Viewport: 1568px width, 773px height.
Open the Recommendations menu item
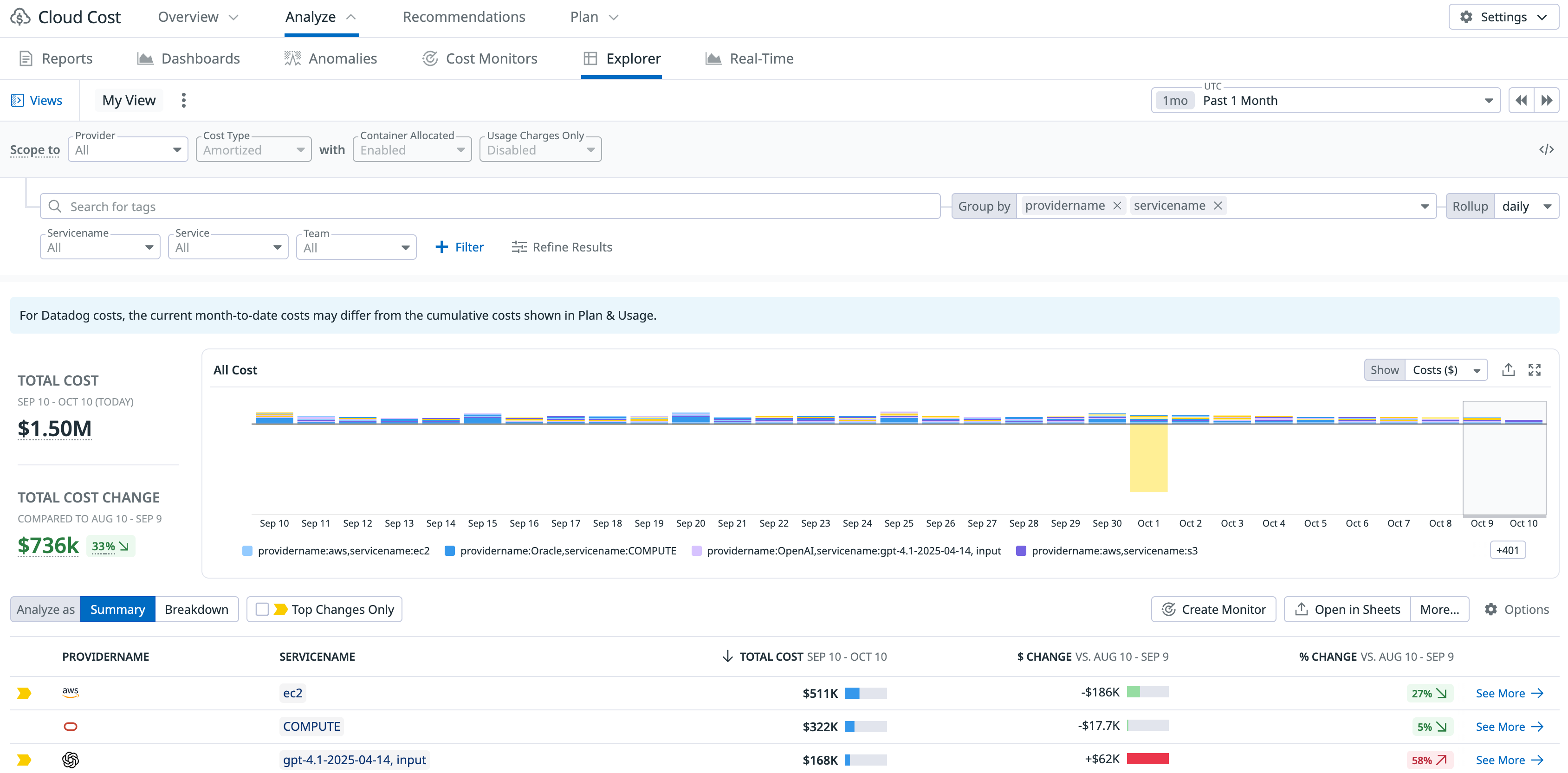[x=464, y=17]
